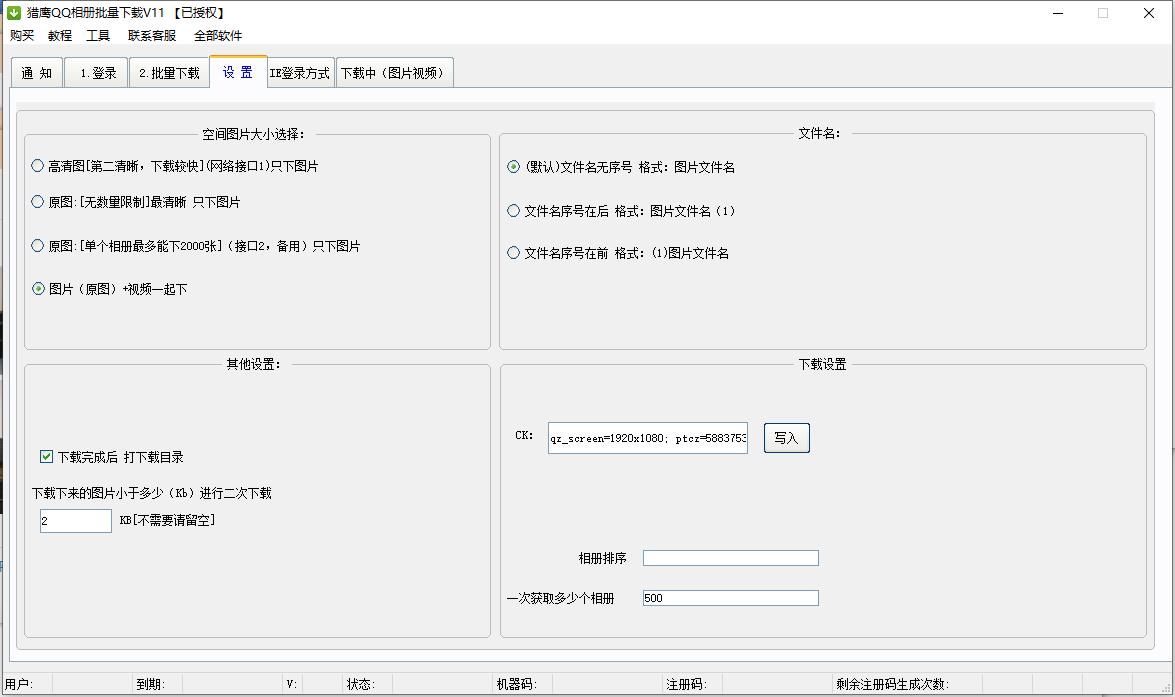The width and height of the screenshot is (1175, 697).
Task: Open the 联系客服 menu
Action: point(152,35)
